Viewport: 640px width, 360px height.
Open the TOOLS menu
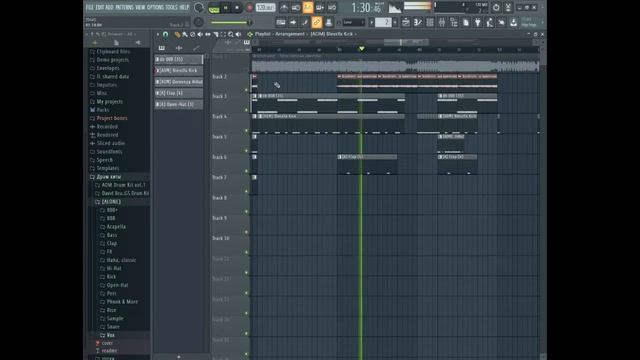pyautogui.click(x=171, y=7)
